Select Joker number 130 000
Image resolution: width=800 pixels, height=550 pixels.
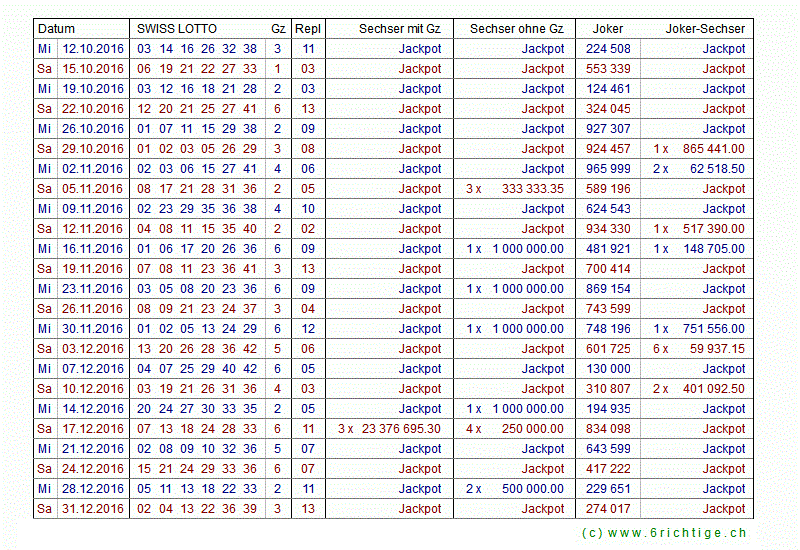[x=608, y=369]
